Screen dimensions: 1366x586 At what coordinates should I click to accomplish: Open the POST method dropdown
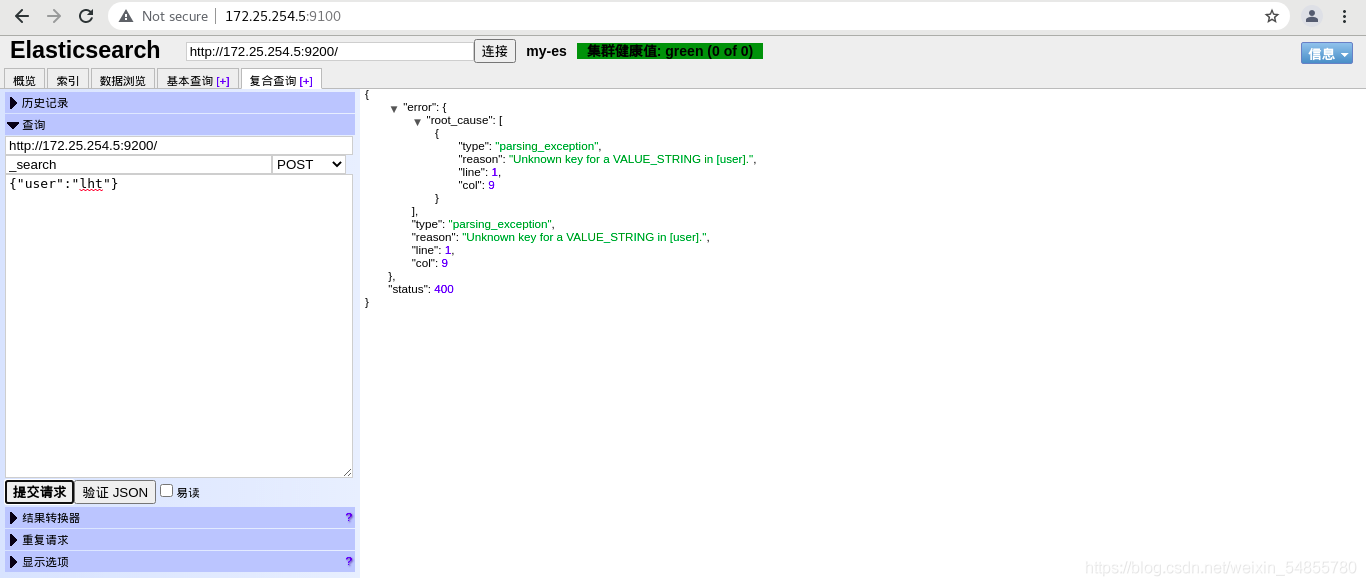(x=309, y=164)
